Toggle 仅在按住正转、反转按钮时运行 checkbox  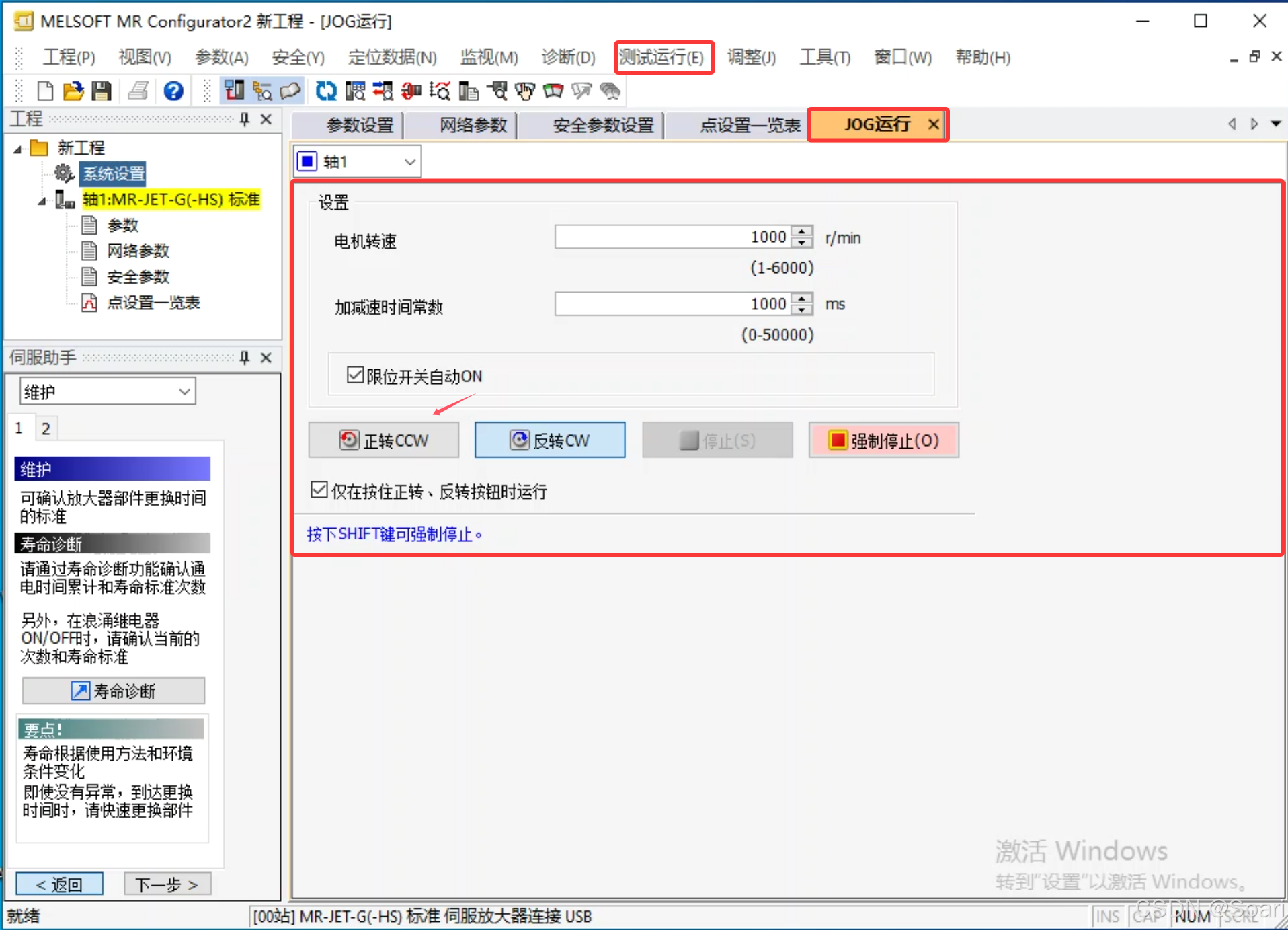click(x=319, y=490)
